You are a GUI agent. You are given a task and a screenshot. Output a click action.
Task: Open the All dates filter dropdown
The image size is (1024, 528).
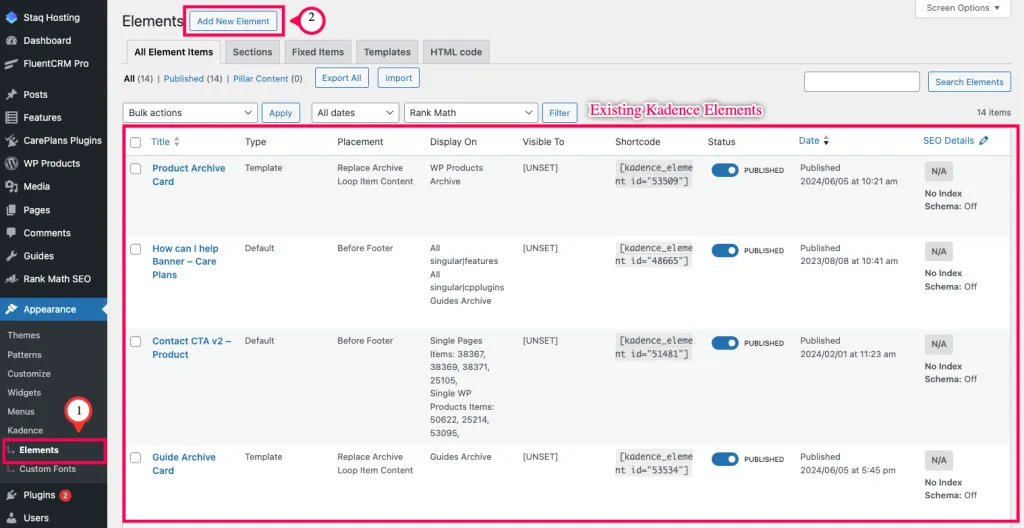[355, 112]
